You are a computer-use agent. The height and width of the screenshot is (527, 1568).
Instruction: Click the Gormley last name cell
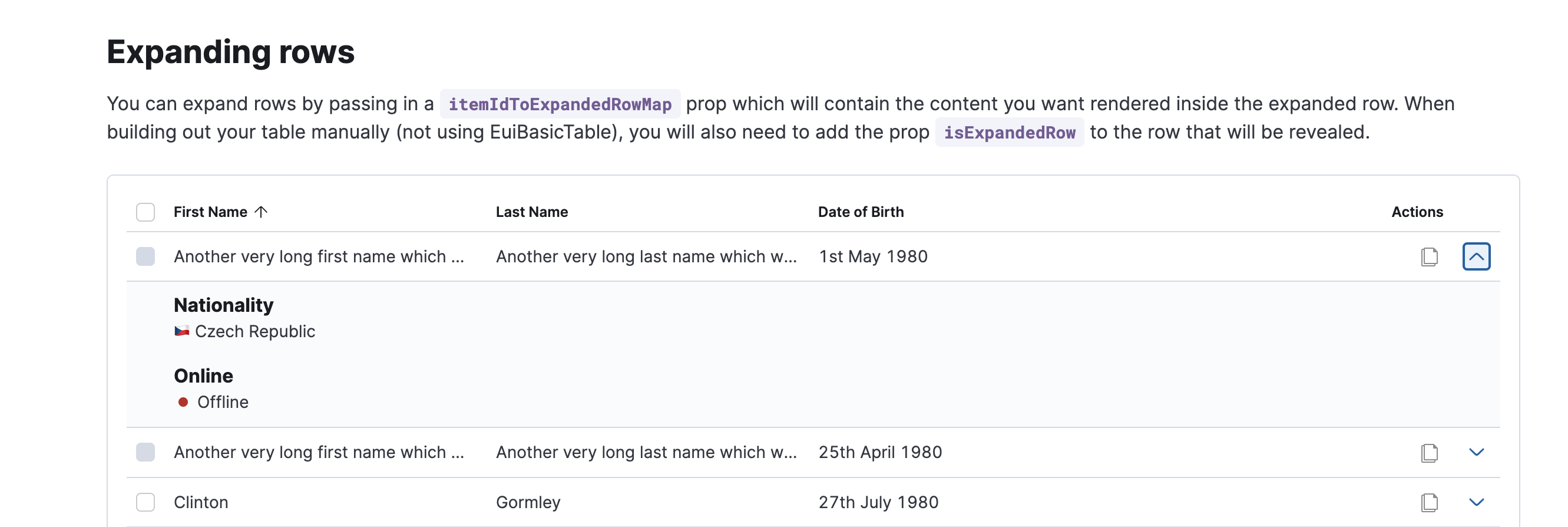coord(528,503)
